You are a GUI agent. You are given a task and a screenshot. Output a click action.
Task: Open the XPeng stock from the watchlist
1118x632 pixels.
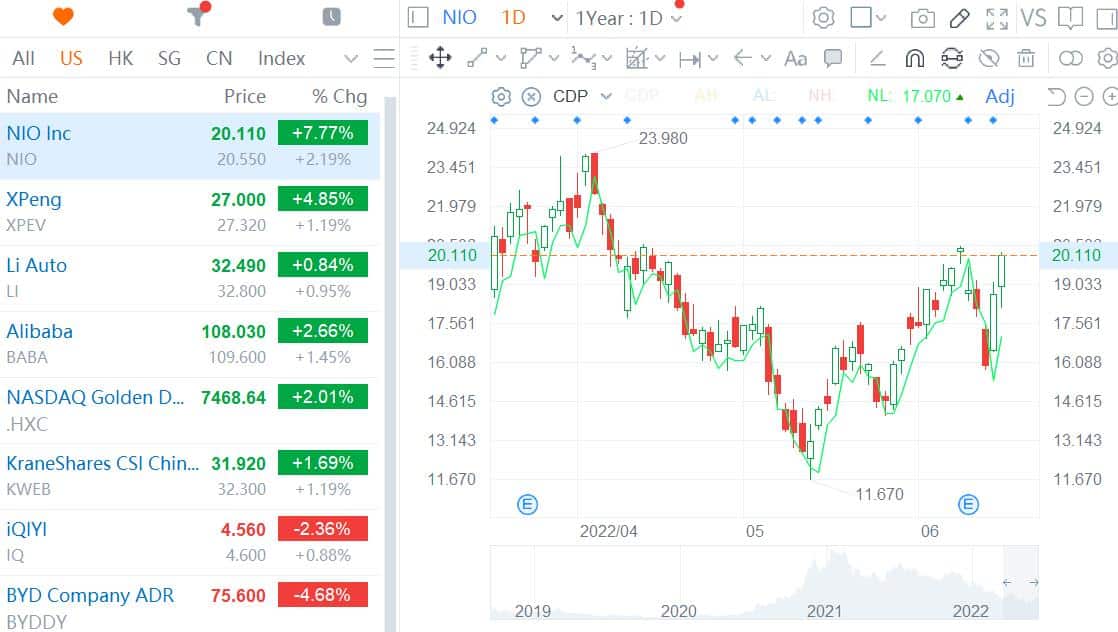tap(35, 200)
